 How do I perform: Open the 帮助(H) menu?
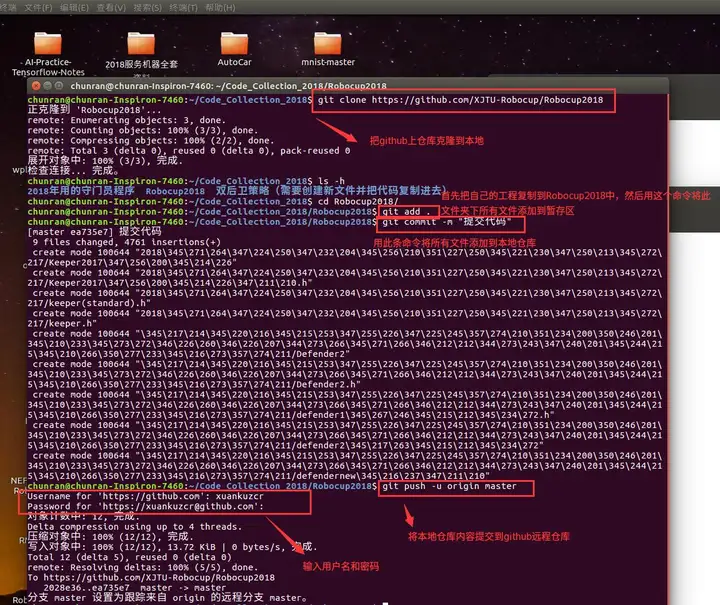point(220,8)
